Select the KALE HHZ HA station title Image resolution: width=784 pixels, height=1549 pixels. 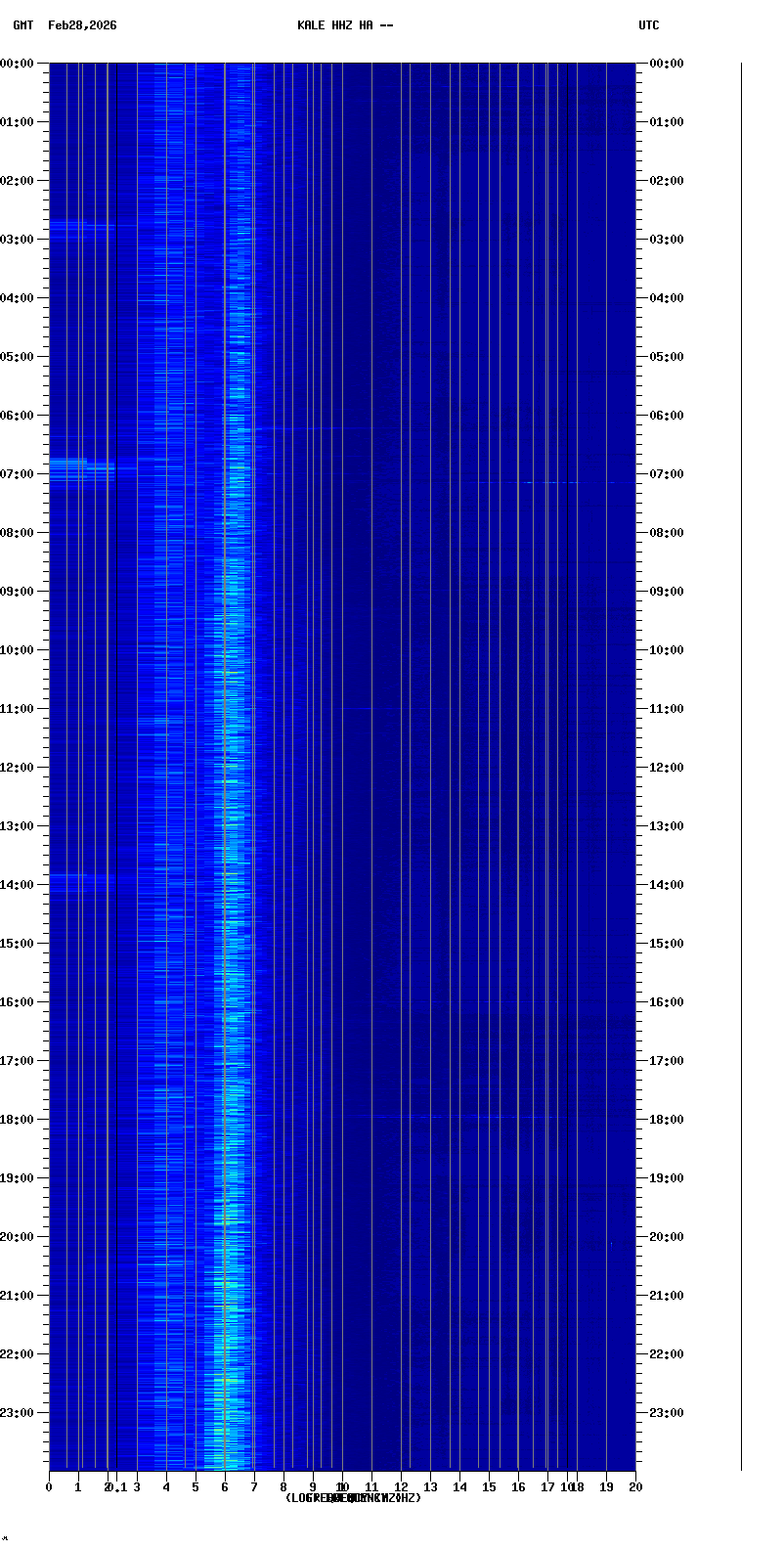click(x=345, y=25)
